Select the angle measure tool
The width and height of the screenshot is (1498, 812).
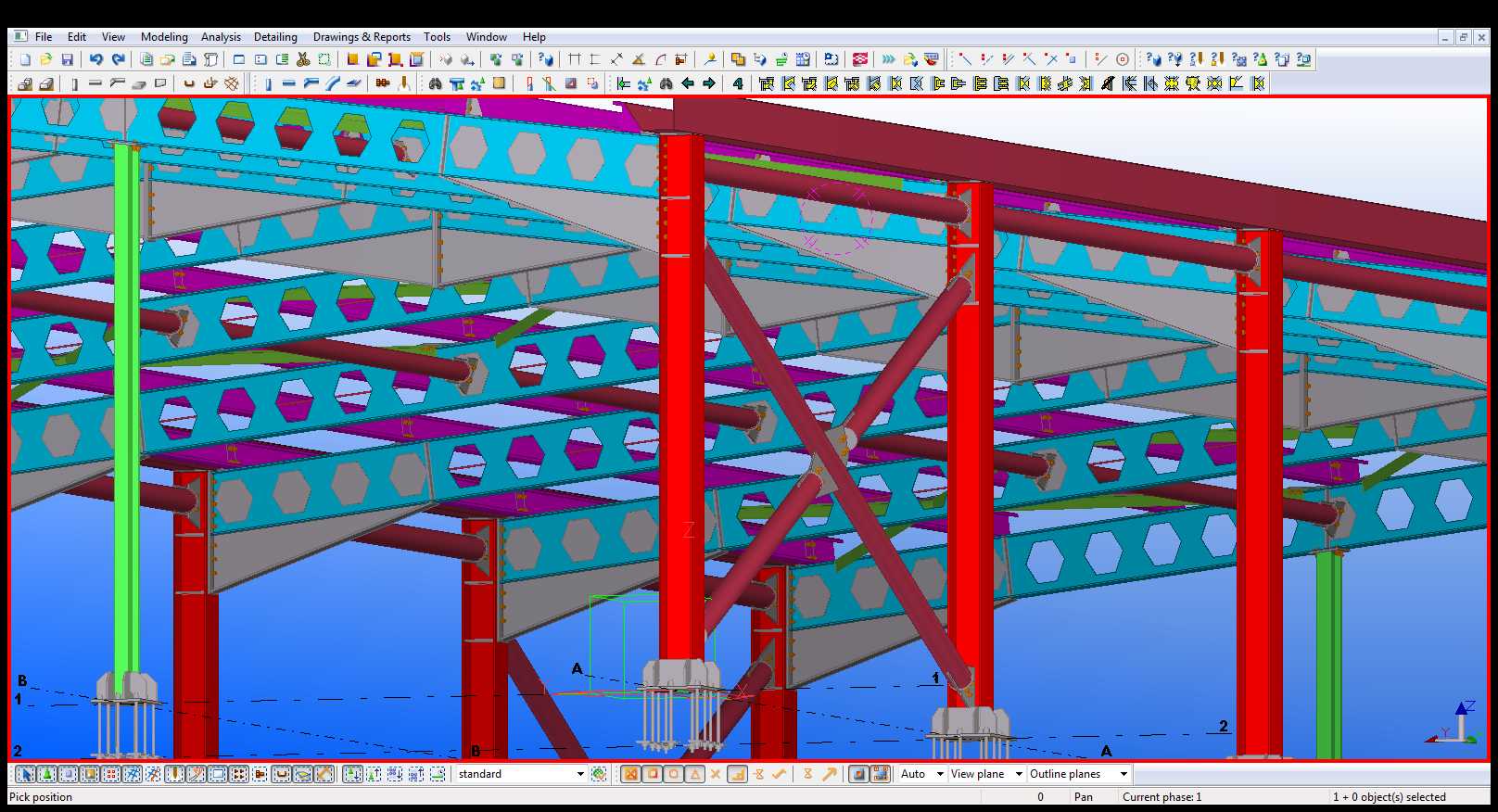639,59
